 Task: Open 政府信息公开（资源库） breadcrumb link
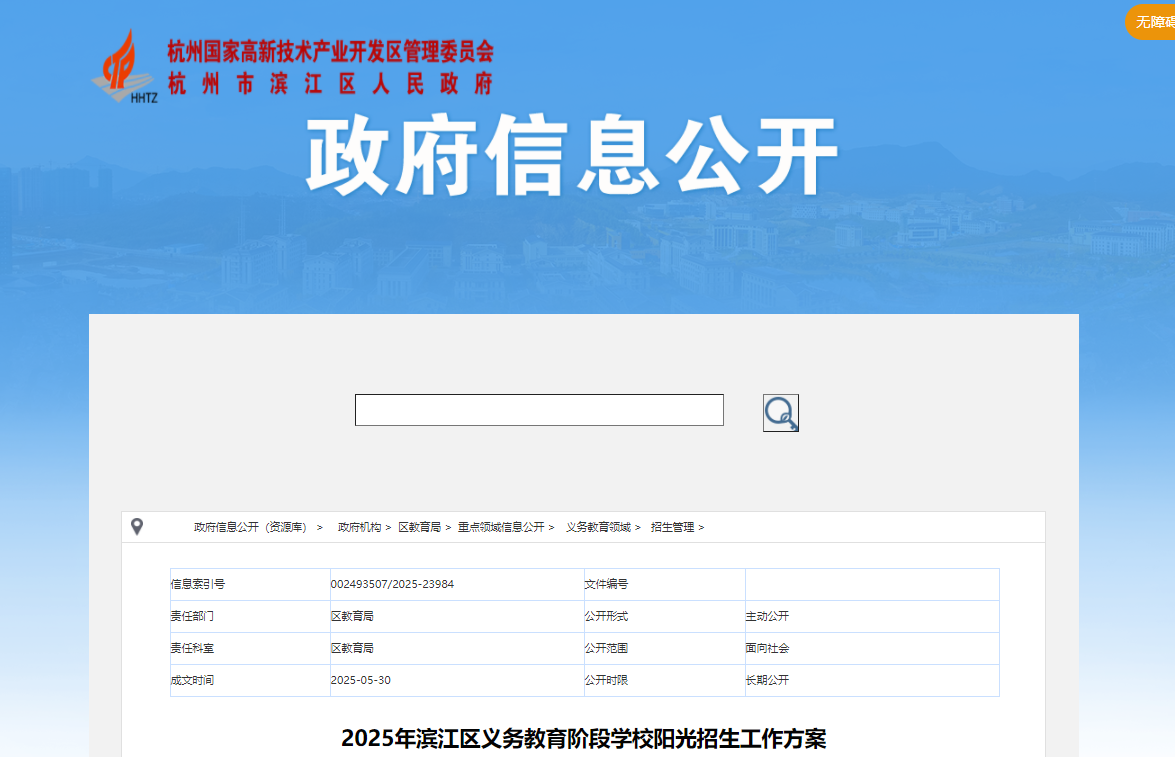pyautogui.click(x=250, y=527)
